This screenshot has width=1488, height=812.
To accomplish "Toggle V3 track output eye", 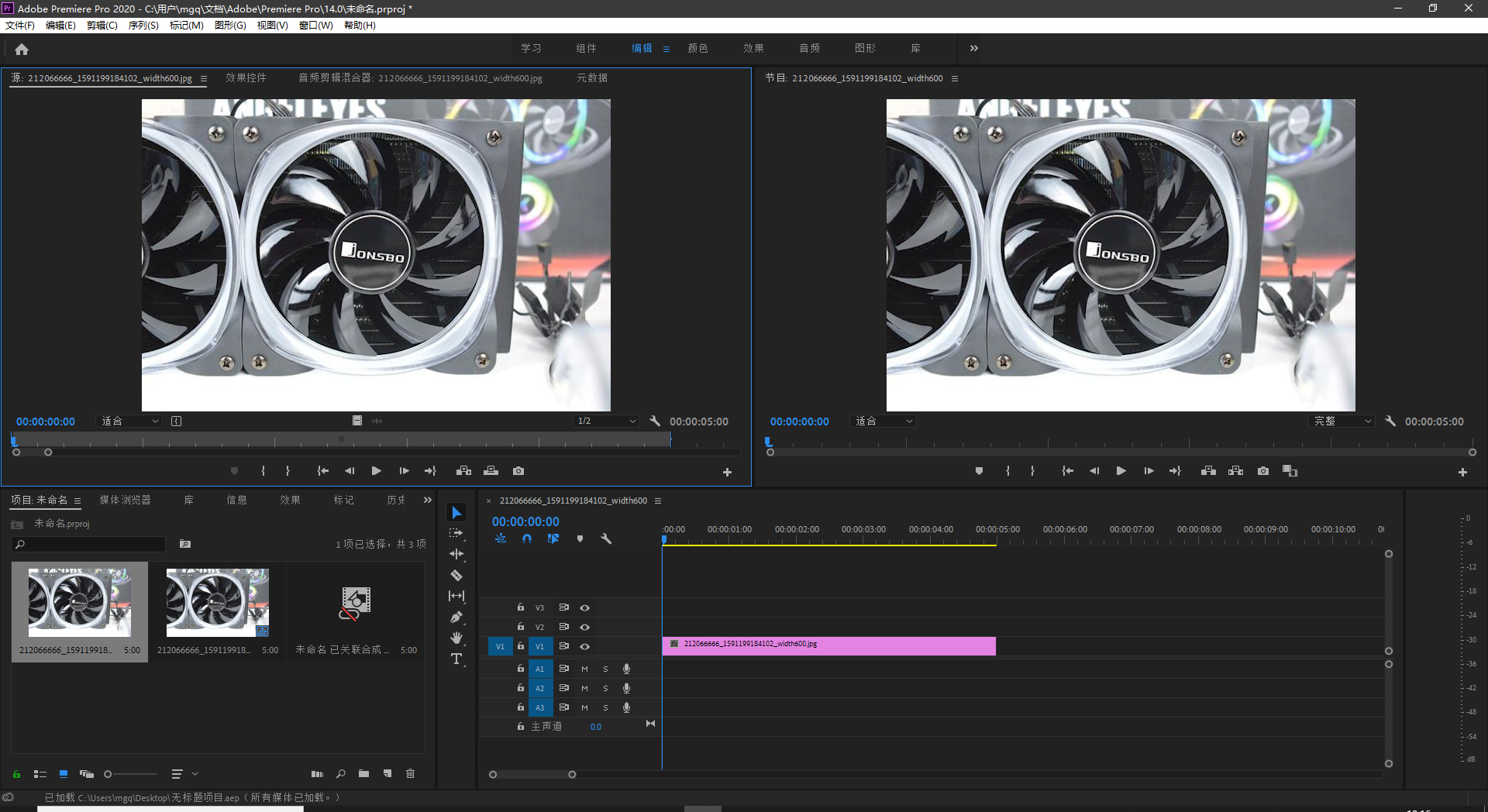I will pos(585,607).
